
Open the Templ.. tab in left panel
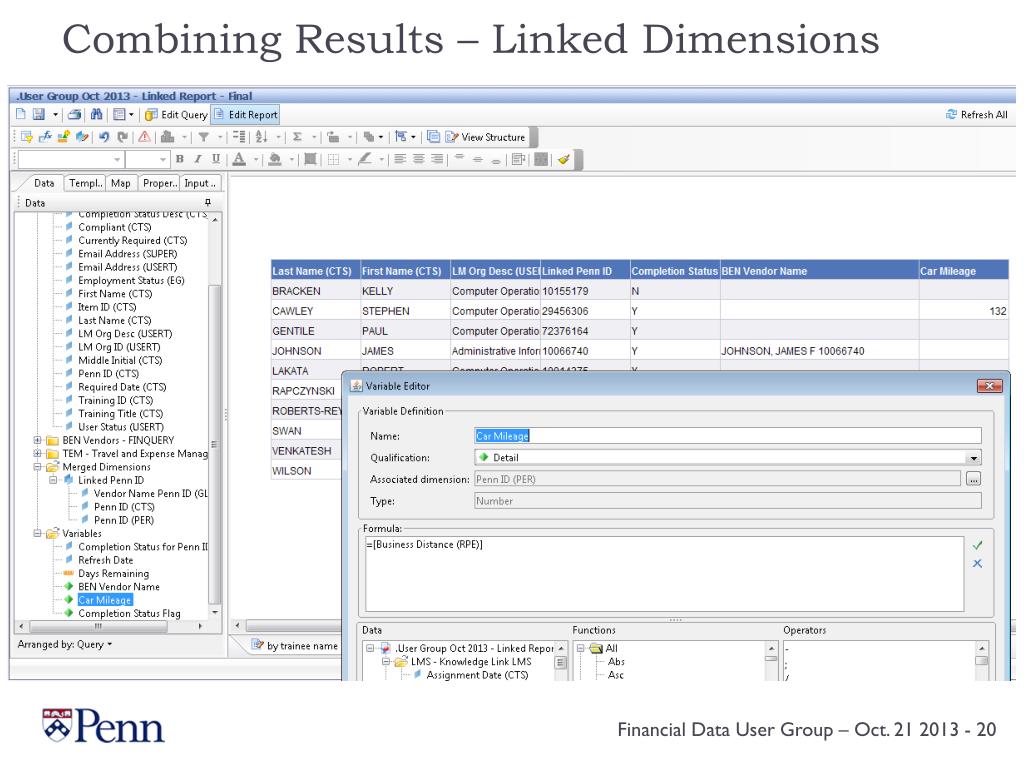point(84,183)
